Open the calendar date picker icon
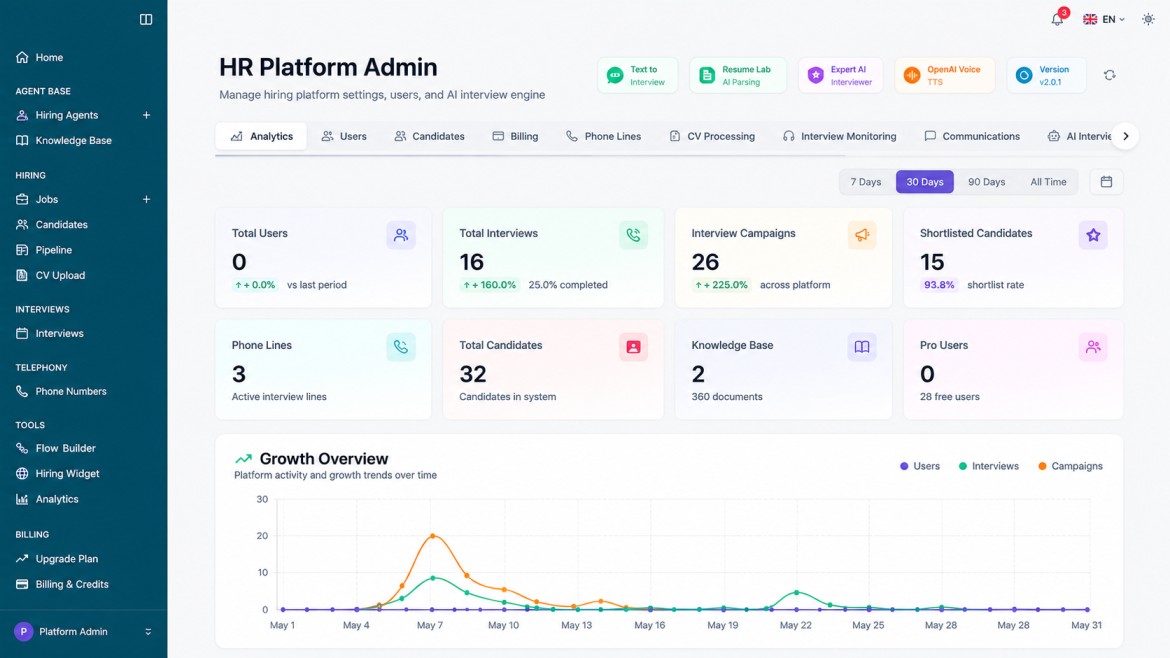The width and height of the screenshot is (1170, 658). click(x=1107, y=182)
